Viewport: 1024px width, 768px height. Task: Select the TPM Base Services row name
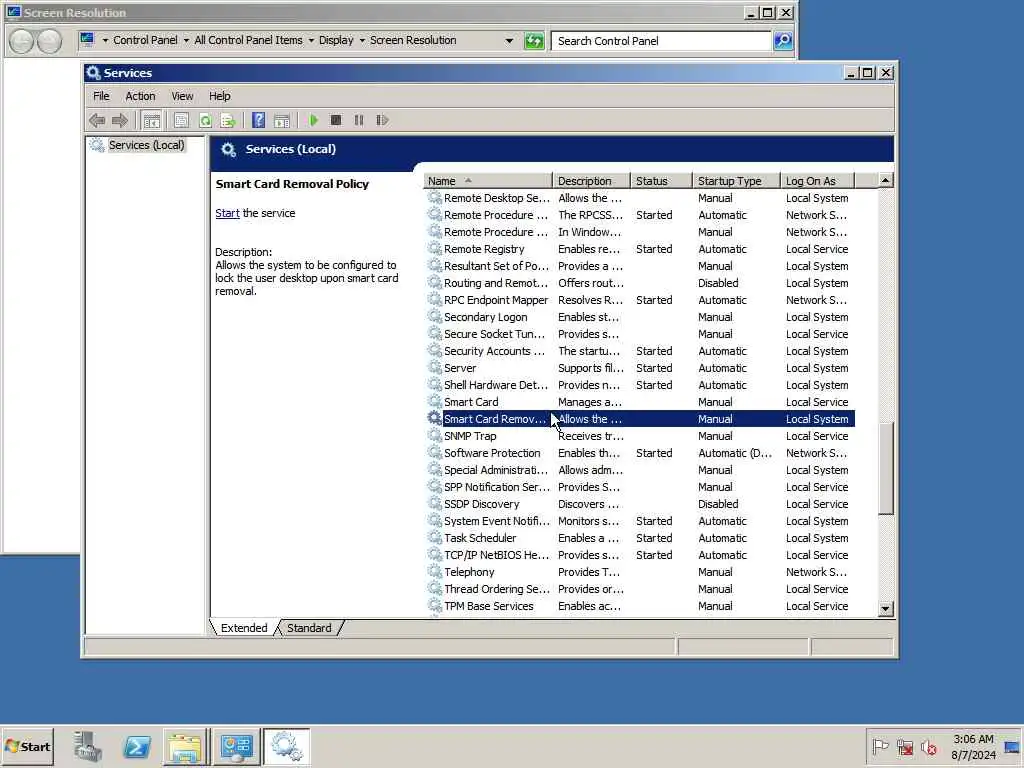(x=488, y=605)
